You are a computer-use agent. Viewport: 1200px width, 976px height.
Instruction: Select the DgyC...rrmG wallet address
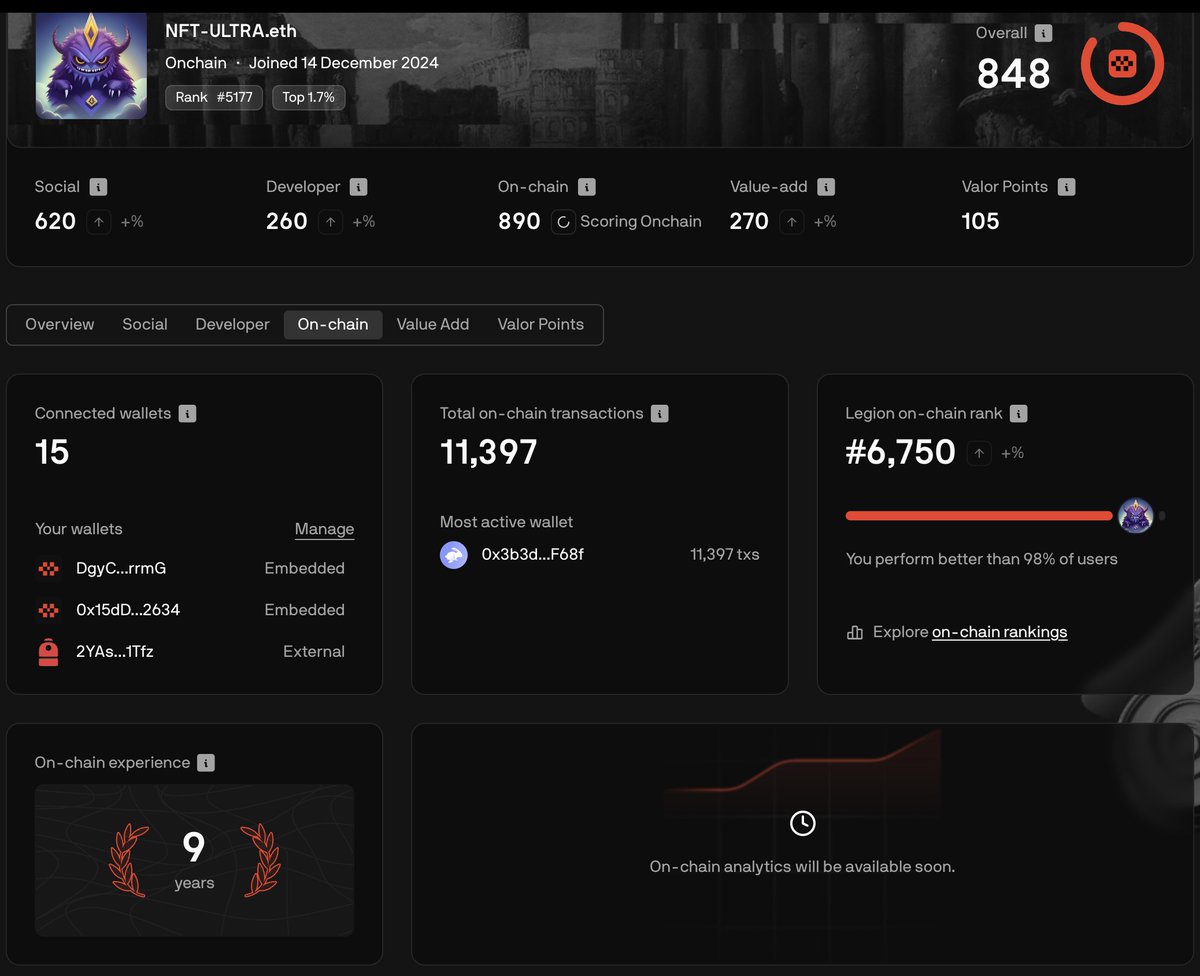pos(121,569)
